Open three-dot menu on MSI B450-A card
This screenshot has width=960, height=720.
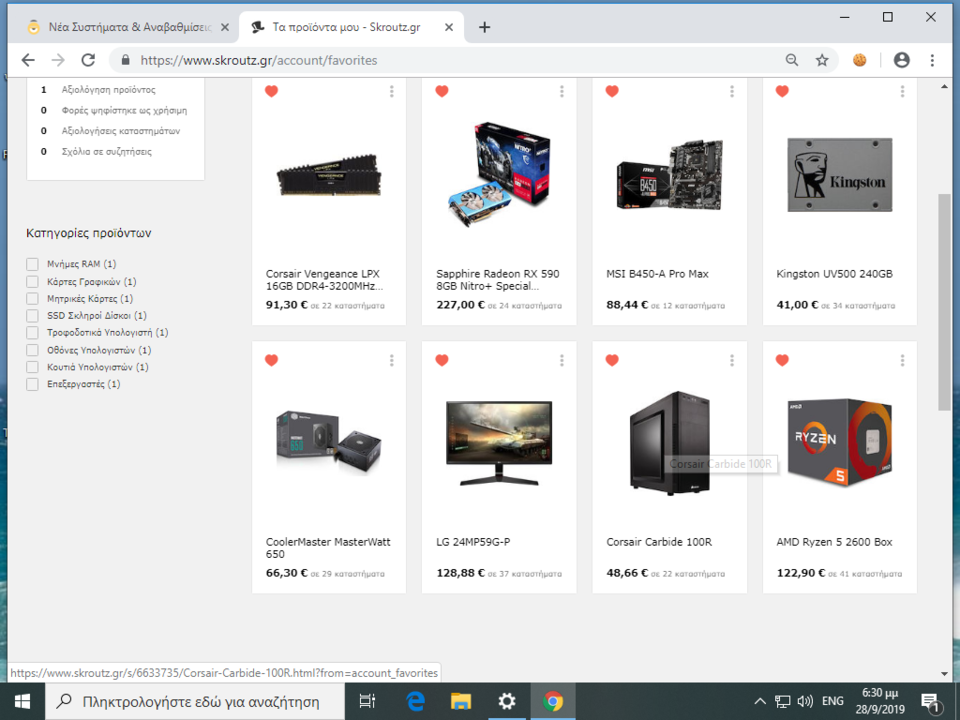732,91
